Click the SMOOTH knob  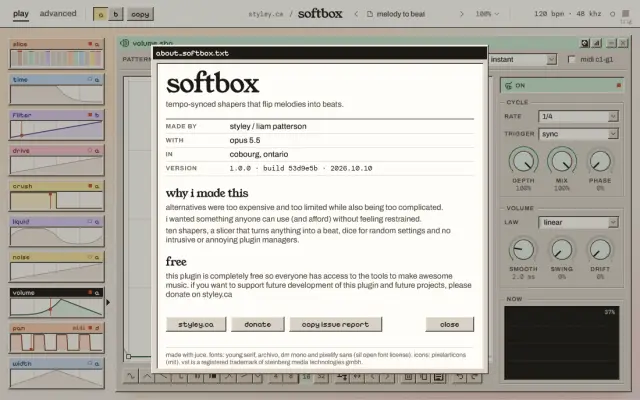tap(523, 250)
